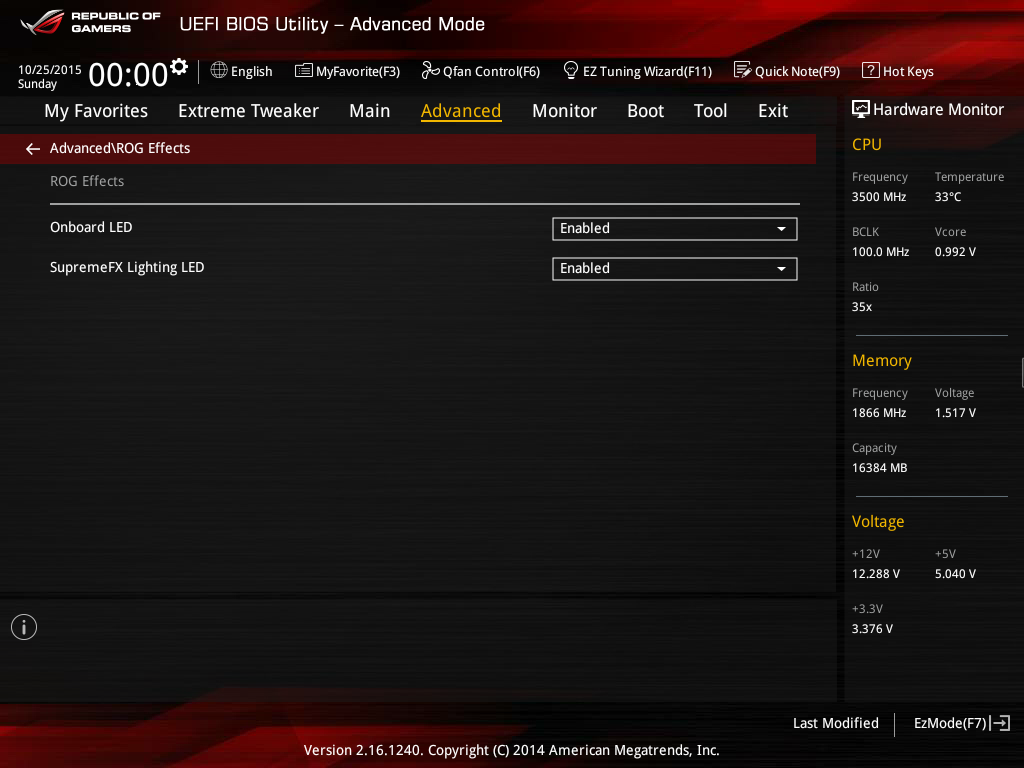
Task: Switch to the Boot tab
Action: [x=645, y=111]
